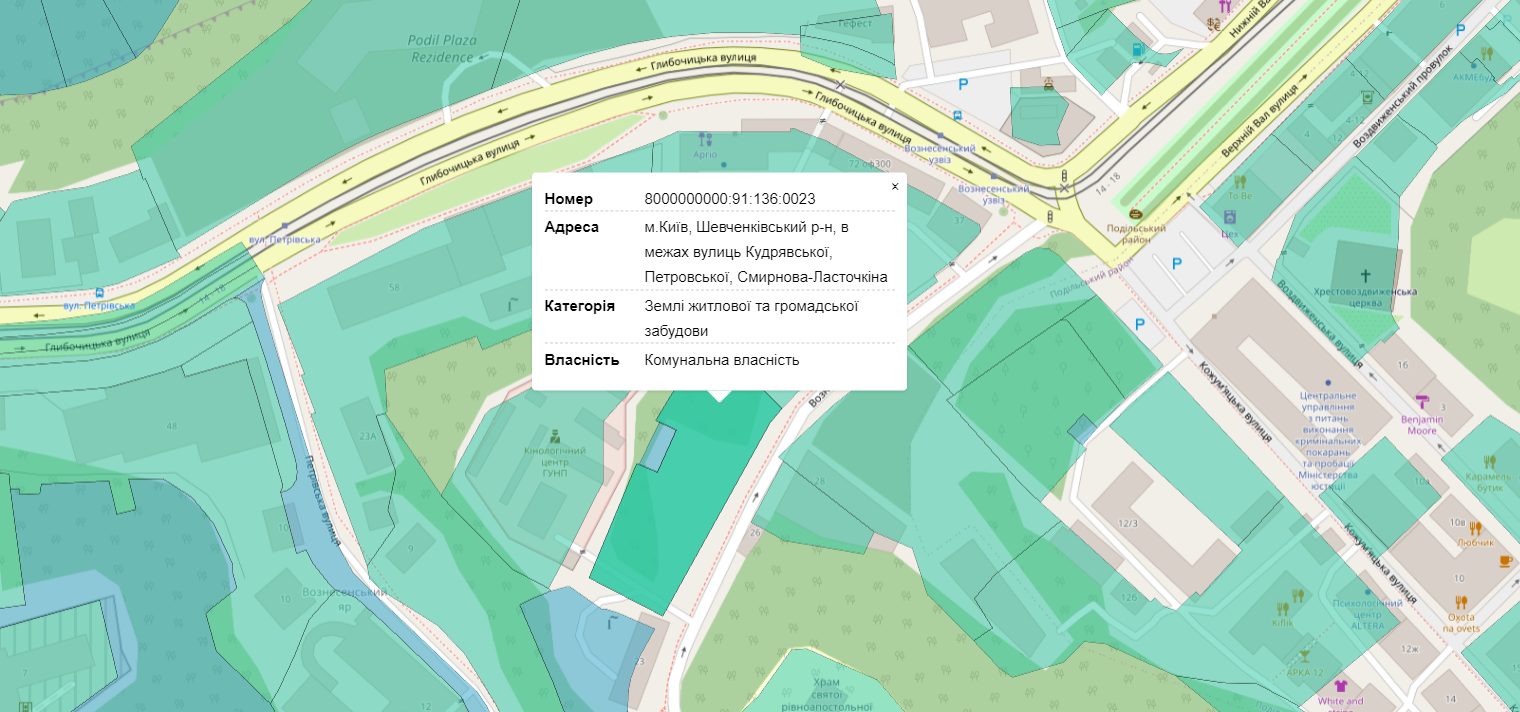Click the Хрестовоздвиженська церква cross icon
The image size is (1520, 712).
coord(1365,274)
